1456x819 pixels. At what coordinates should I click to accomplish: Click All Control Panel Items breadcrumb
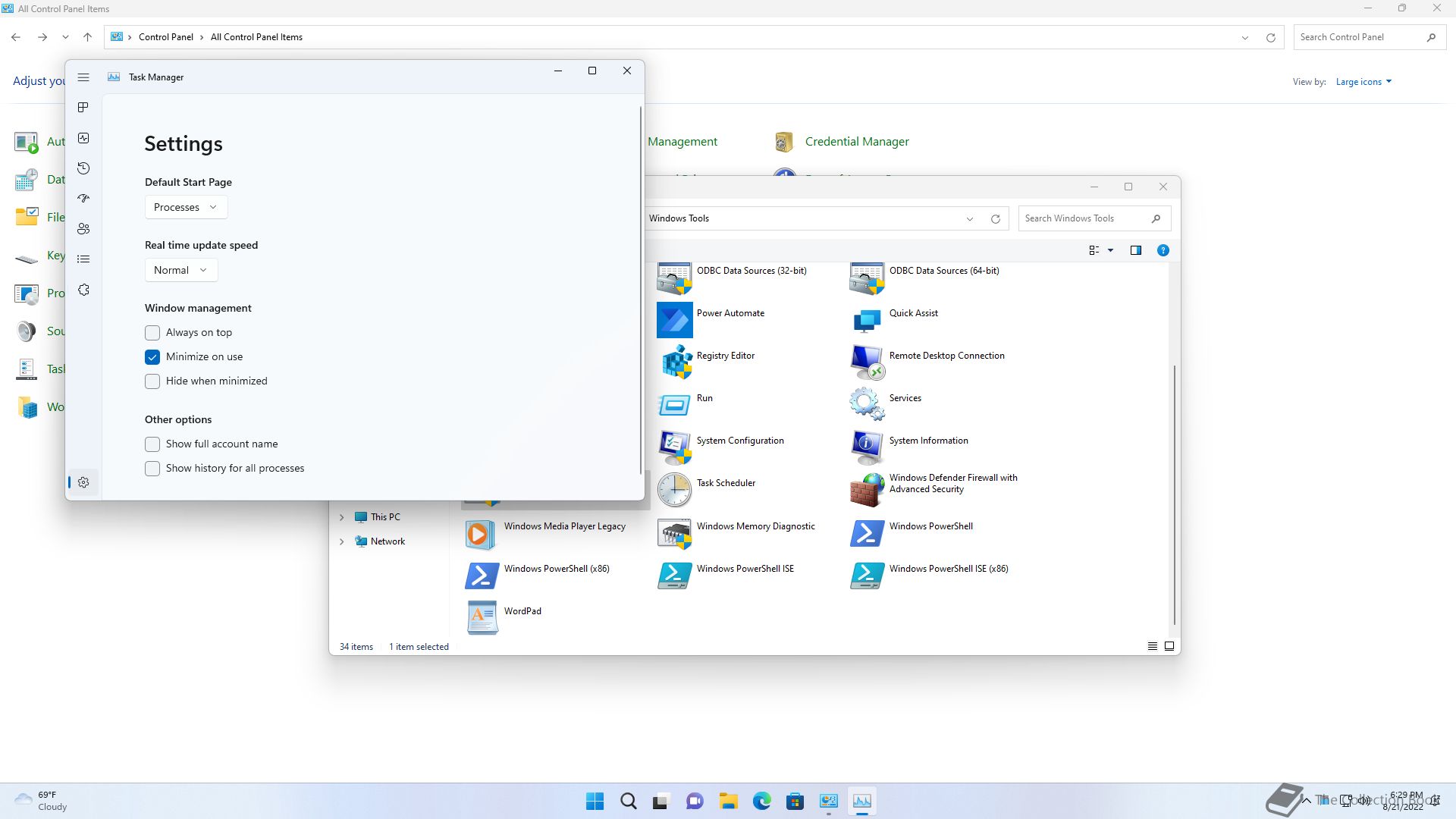(256, 37)
